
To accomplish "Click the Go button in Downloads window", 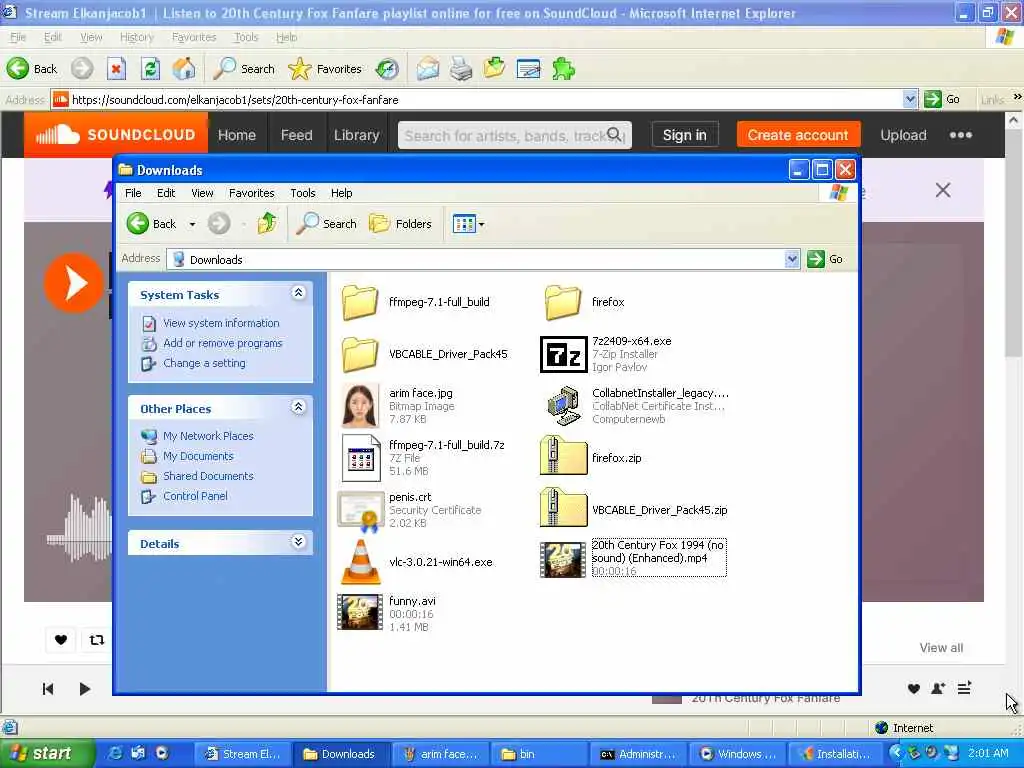I will 825,259.
